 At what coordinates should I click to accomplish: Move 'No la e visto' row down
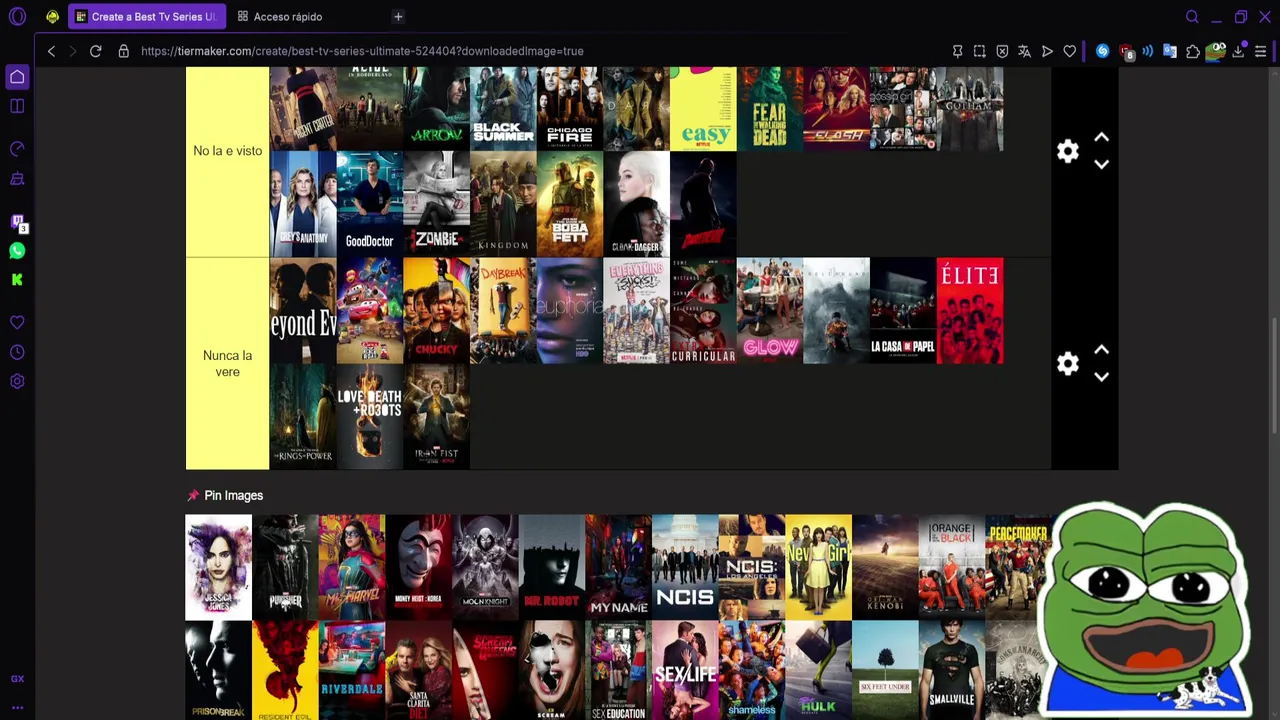pos(1101,164)
